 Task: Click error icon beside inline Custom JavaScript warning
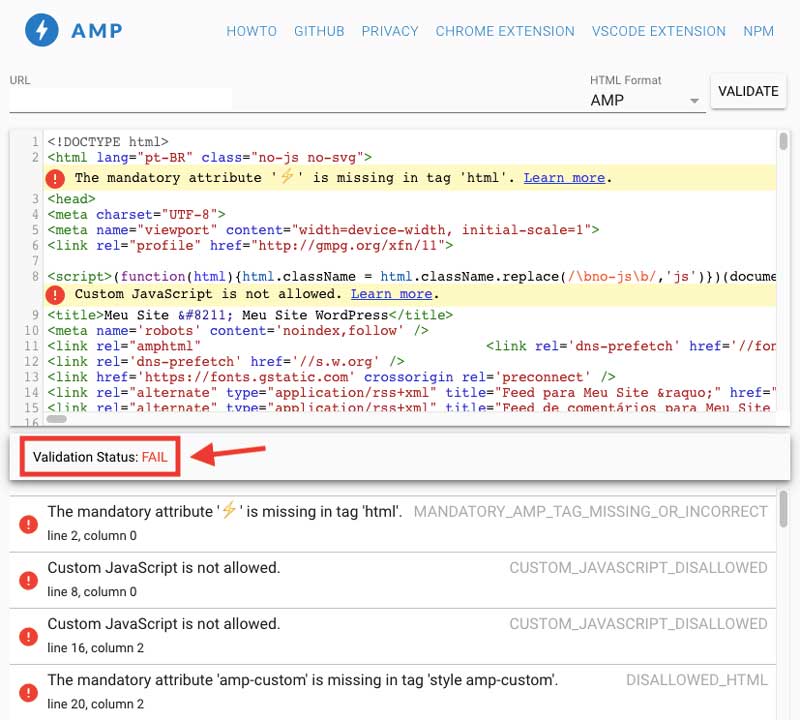[56, 295]
